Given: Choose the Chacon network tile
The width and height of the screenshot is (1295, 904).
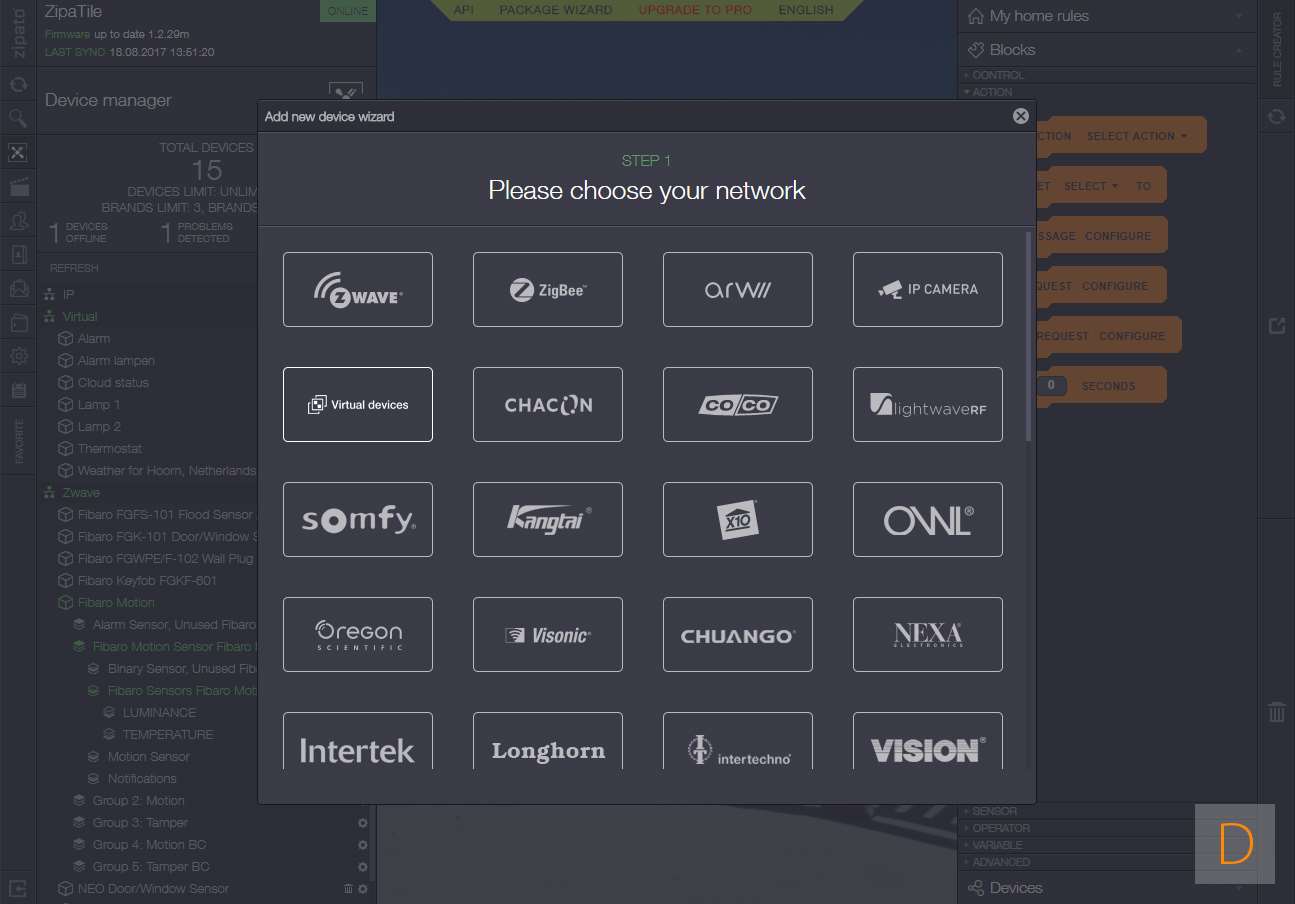Looking at the screenshot, I should (548, 404).
